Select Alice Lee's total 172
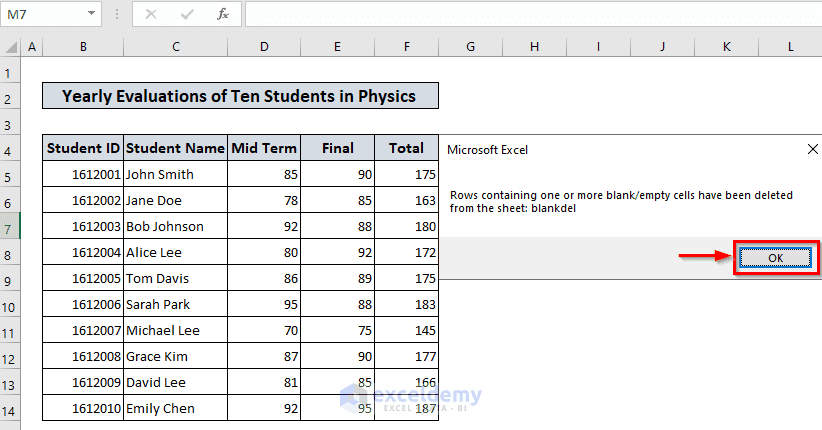Viewport: 822px width, 430px height. [x=407, y=252]
